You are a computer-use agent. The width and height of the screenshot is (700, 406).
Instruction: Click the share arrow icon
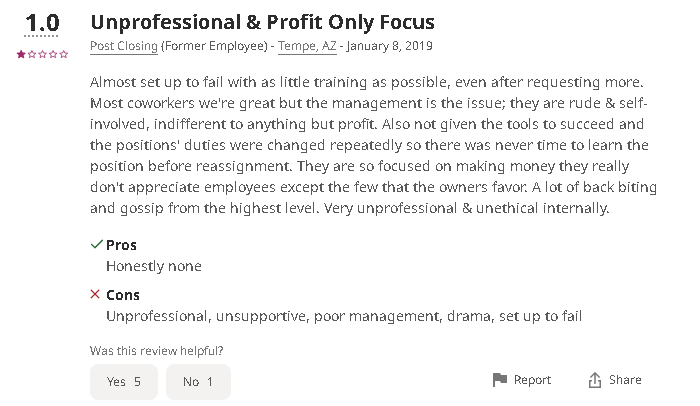coord(595,380)
